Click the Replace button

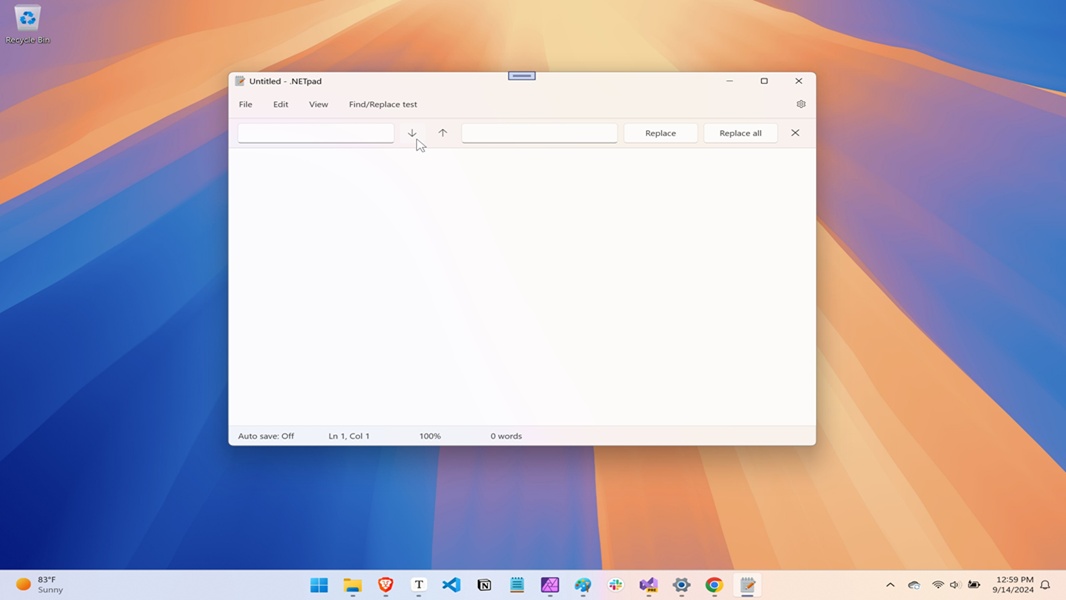(x=660, y=132)
